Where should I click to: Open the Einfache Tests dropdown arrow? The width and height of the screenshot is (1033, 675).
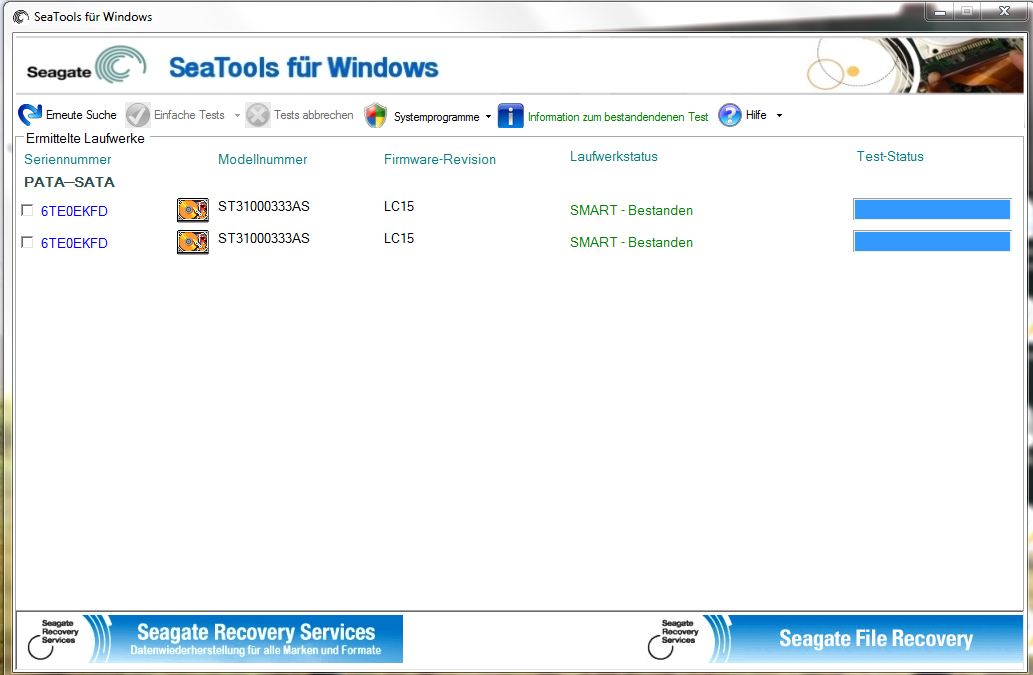pos(237,116)
